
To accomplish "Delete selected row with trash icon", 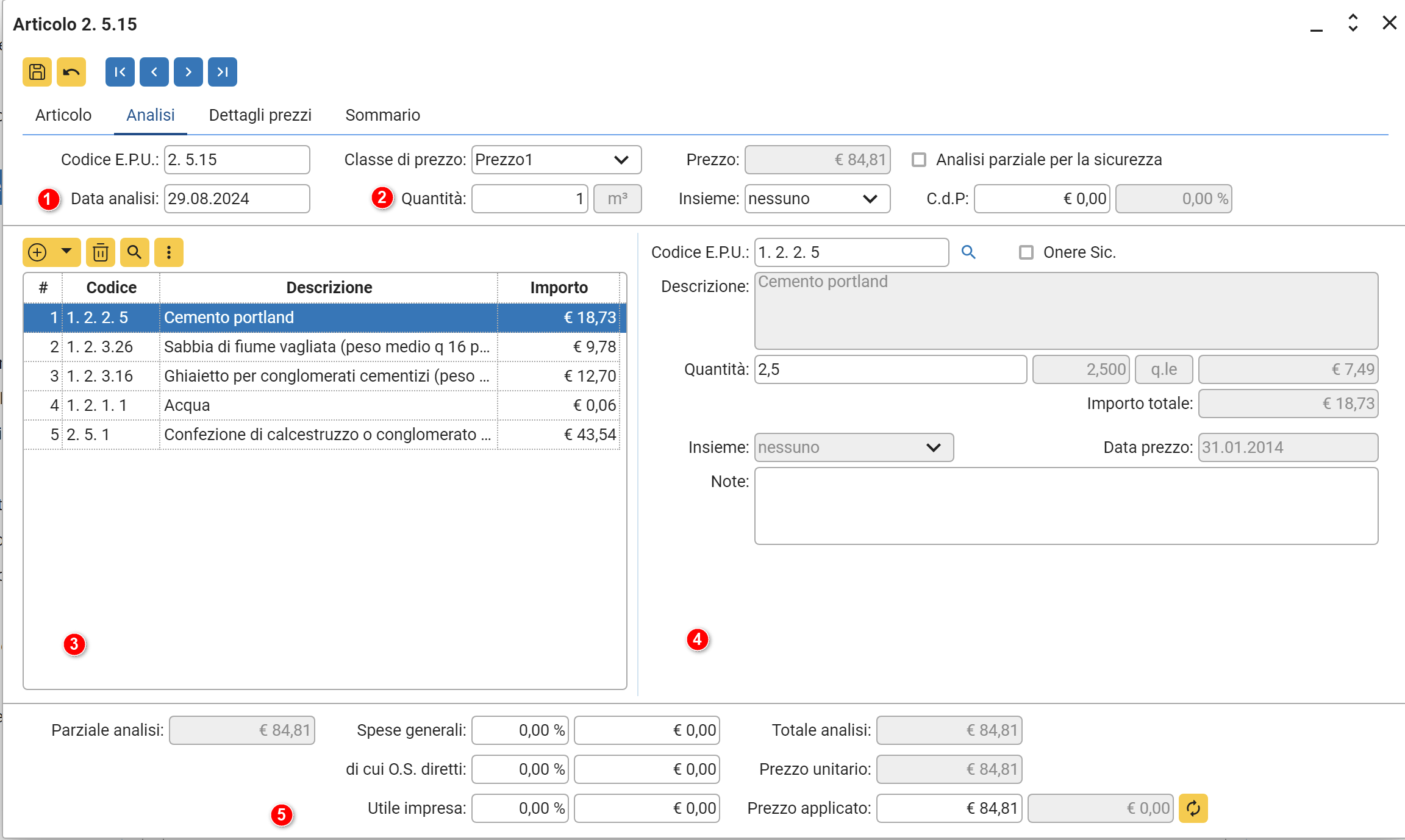I will tap(101, 252).
